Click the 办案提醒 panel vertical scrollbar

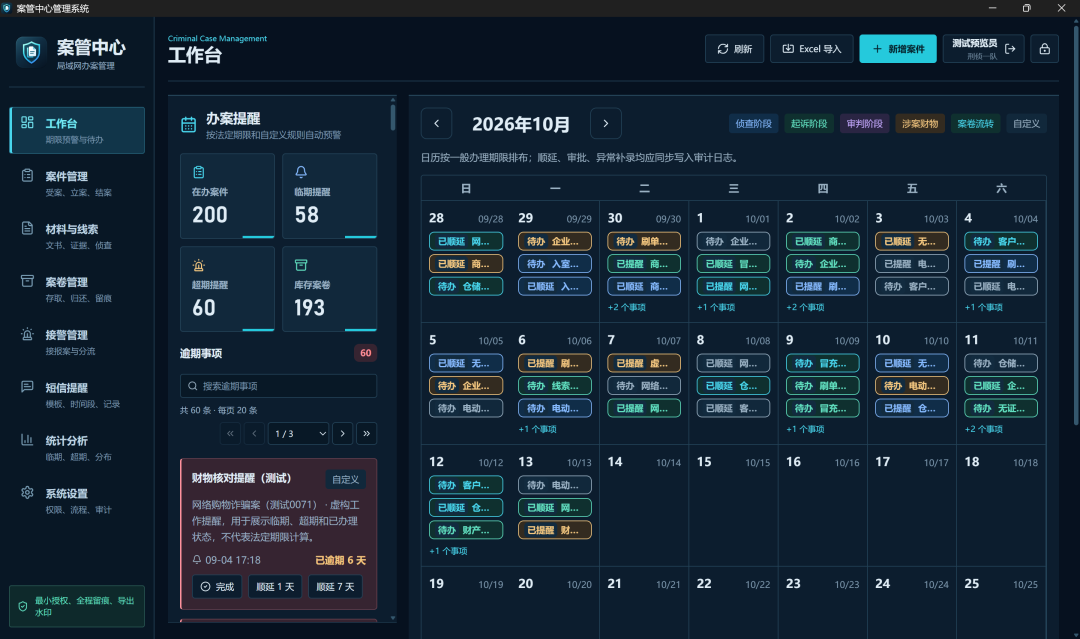393,117
